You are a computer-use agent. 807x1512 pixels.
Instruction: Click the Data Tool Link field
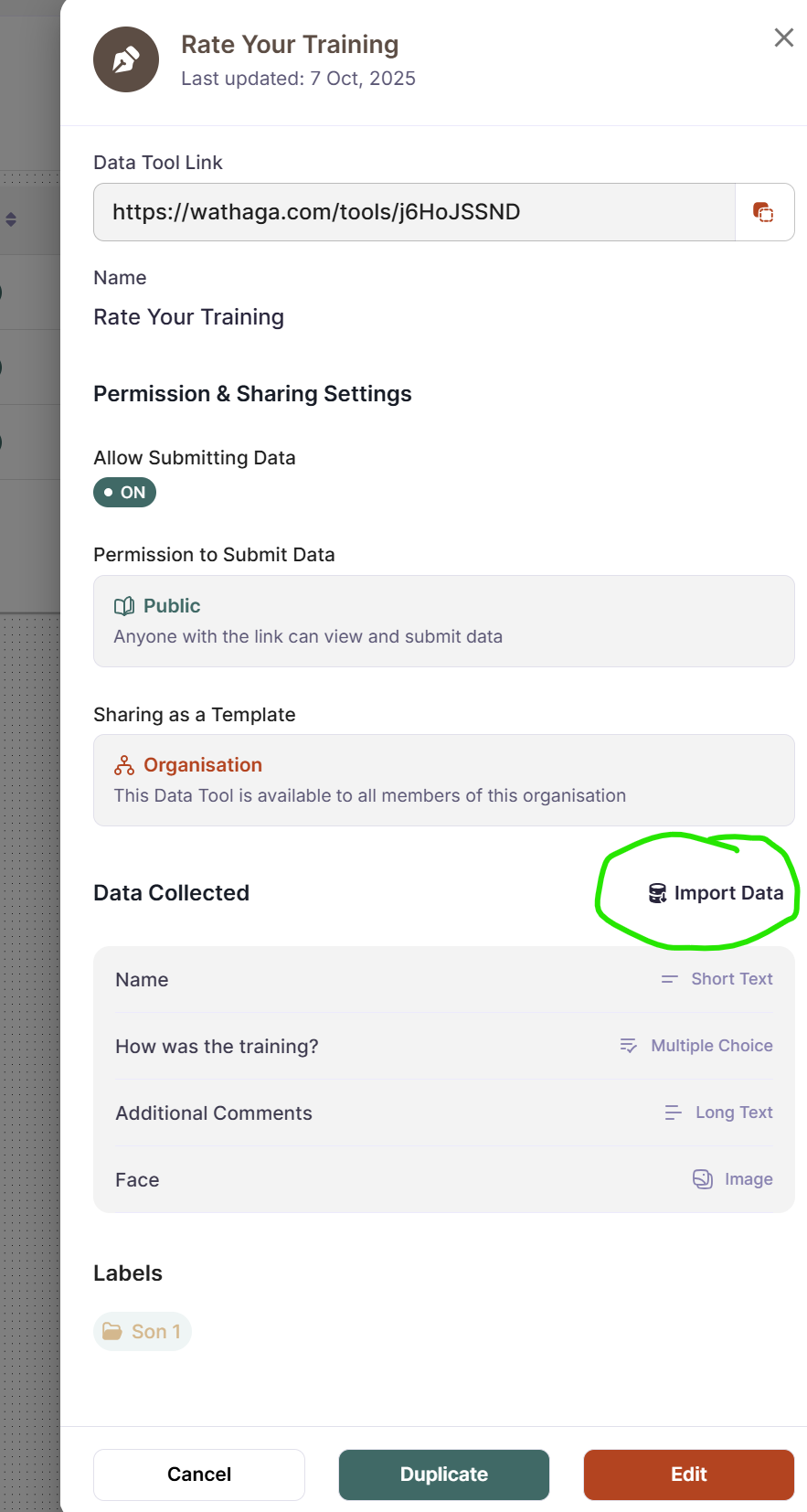point(414,212)
